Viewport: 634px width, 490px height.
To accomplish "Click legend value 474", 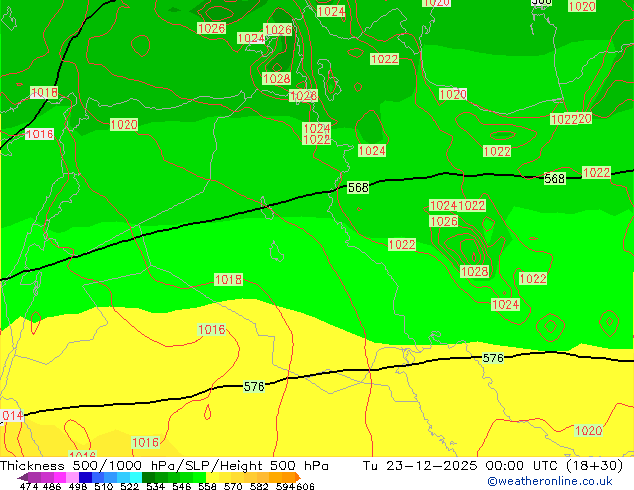I will [x=29, y=486].
